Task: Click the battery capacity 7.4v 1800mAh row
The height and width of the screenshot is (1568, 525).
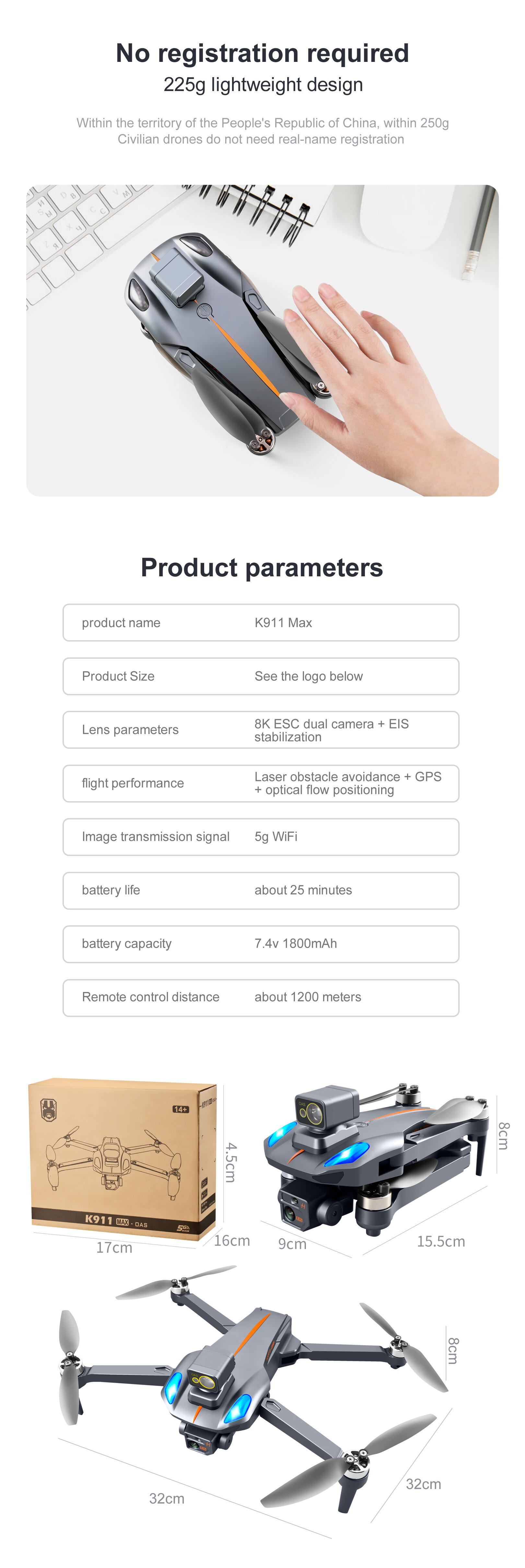Action: coord(261,944)
